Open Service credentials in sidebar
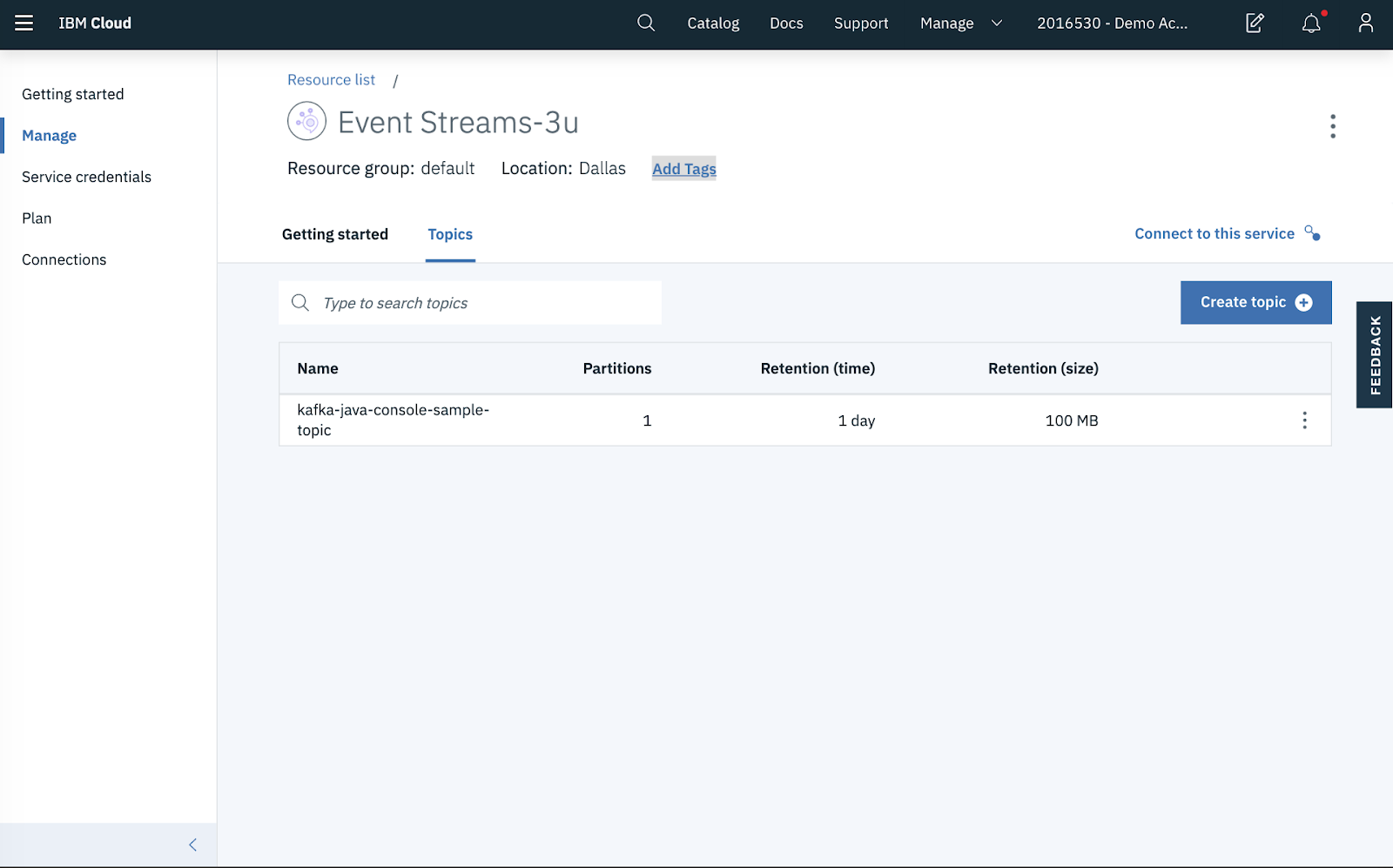This screenshot has width=1393, height=868. (x=86, y=177)
